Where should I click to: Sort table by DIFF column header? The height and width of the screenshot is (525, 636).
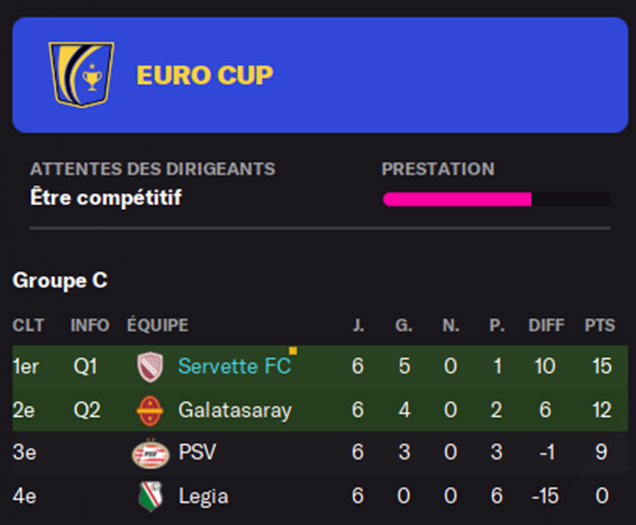pyautogui.click(x=546, y=325)
